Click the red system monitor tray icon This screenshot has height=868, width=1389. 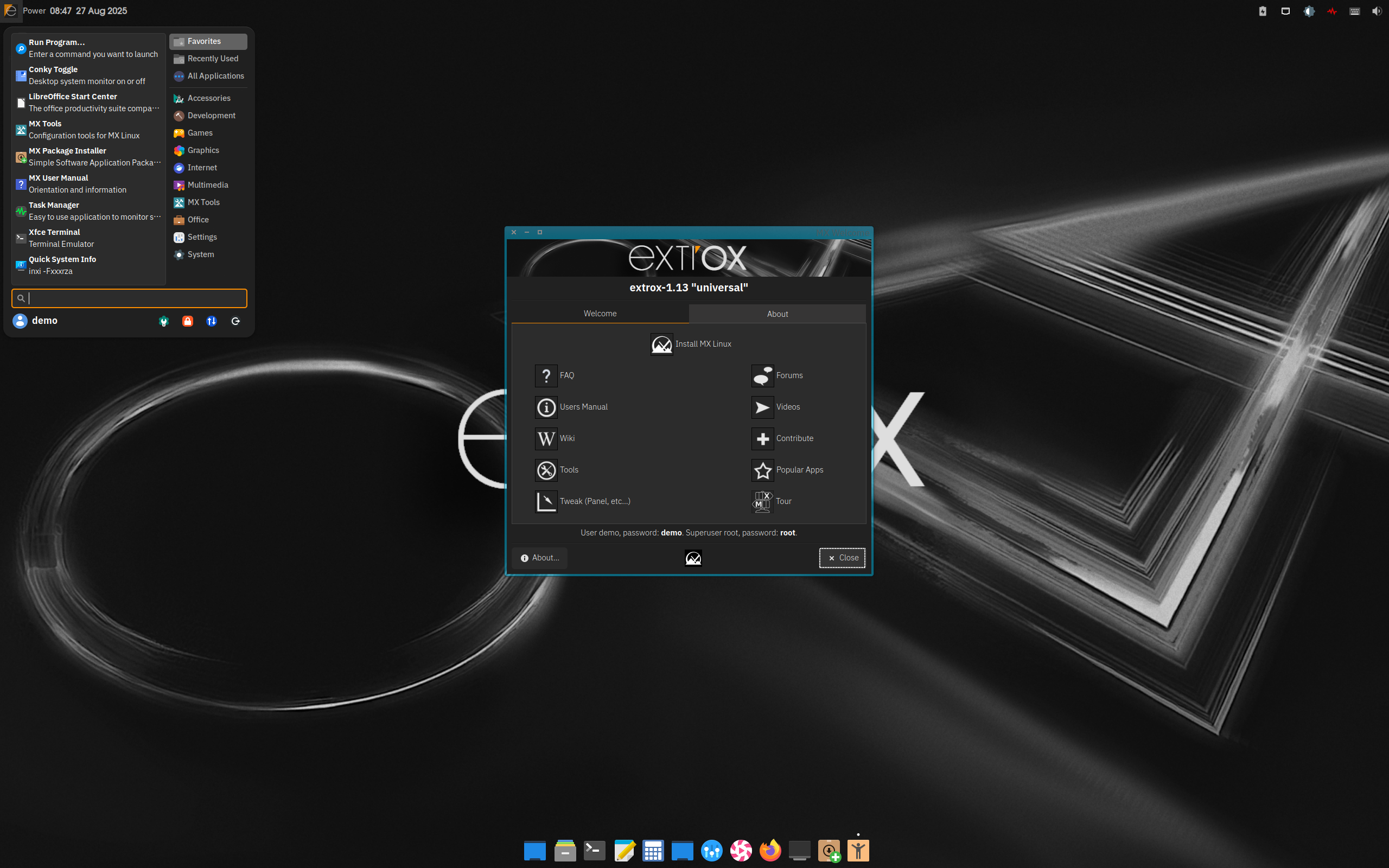point(1331,11)
